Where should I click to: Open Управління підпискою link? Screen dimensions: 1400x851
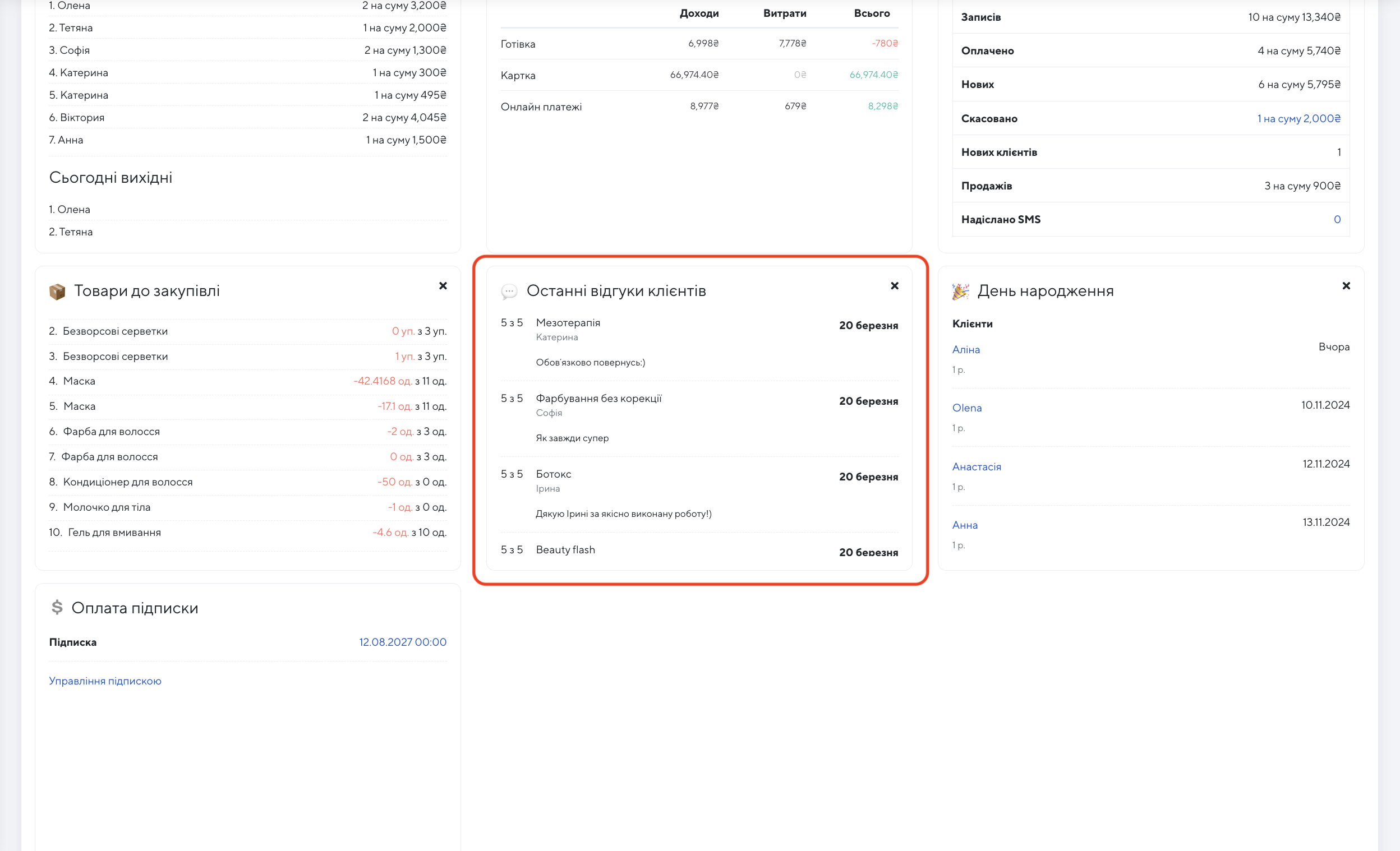(x=105, y=681)
